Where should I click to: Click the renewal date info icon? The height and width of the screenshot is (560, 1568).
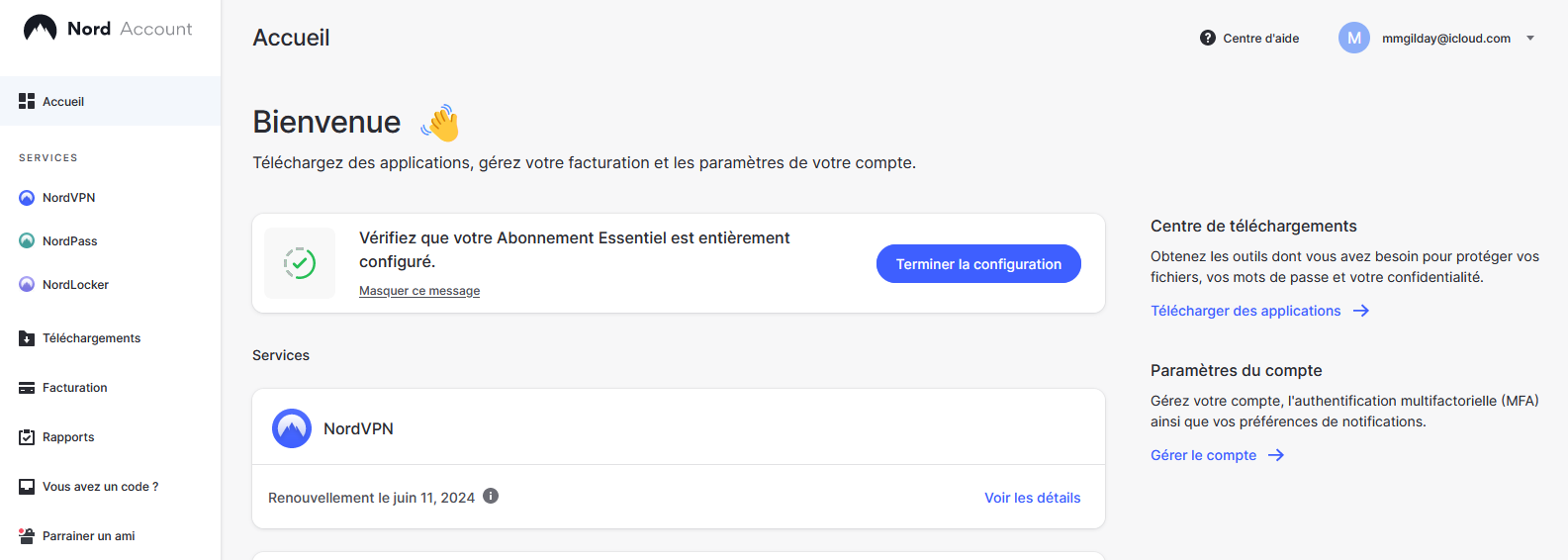coord(491,497)
